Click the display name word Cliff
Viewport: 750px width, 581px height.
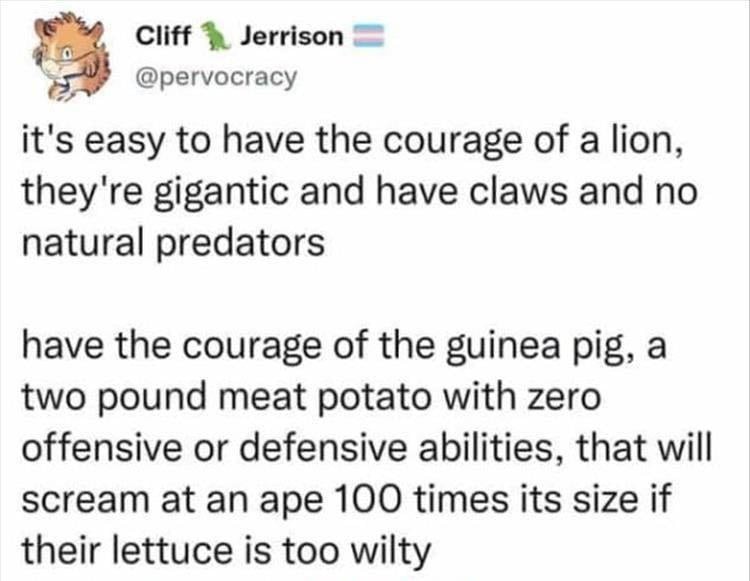pos(164,35)
